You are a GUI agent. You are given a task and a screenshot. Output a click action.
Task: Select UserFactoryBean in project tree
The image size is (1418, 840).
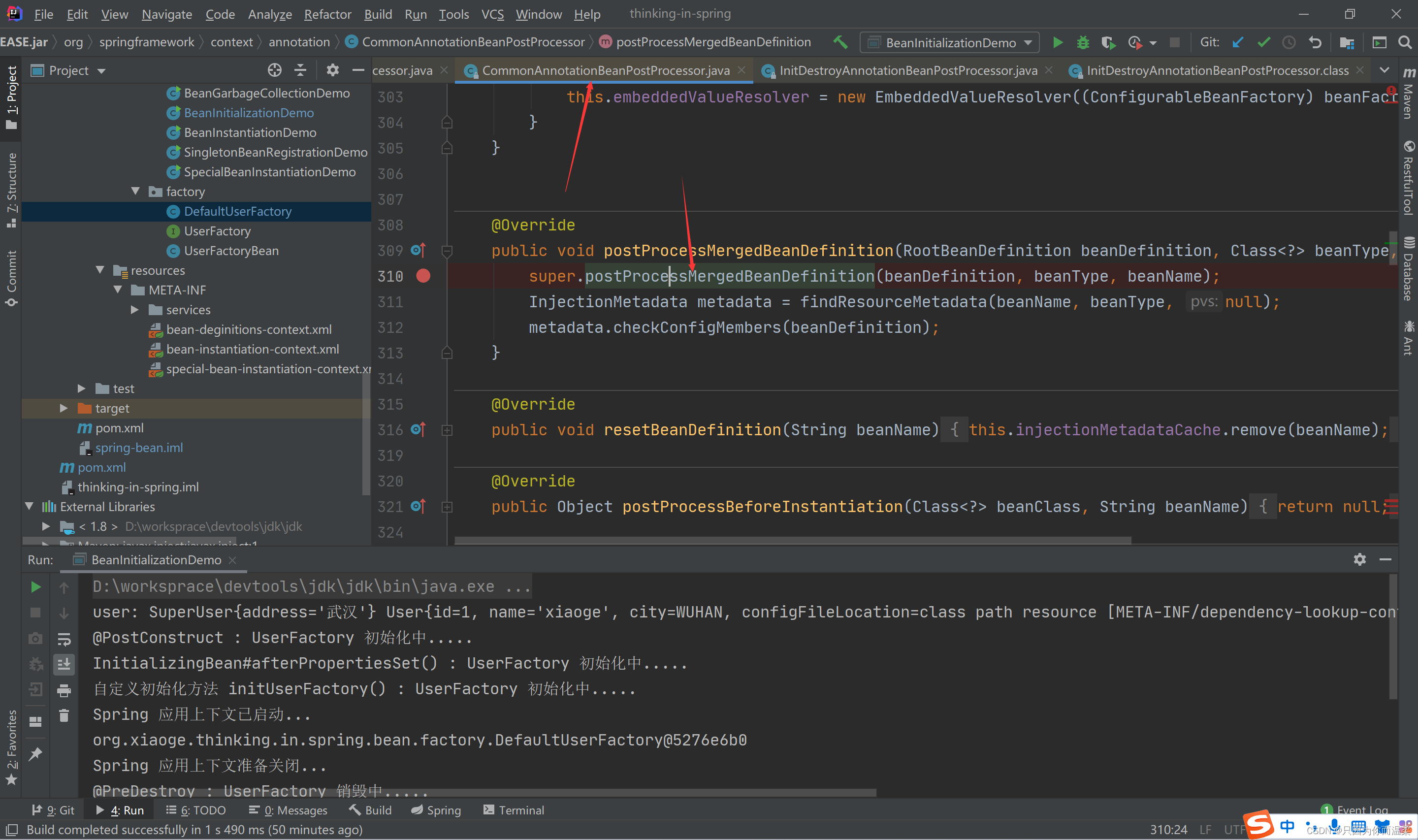231,251
